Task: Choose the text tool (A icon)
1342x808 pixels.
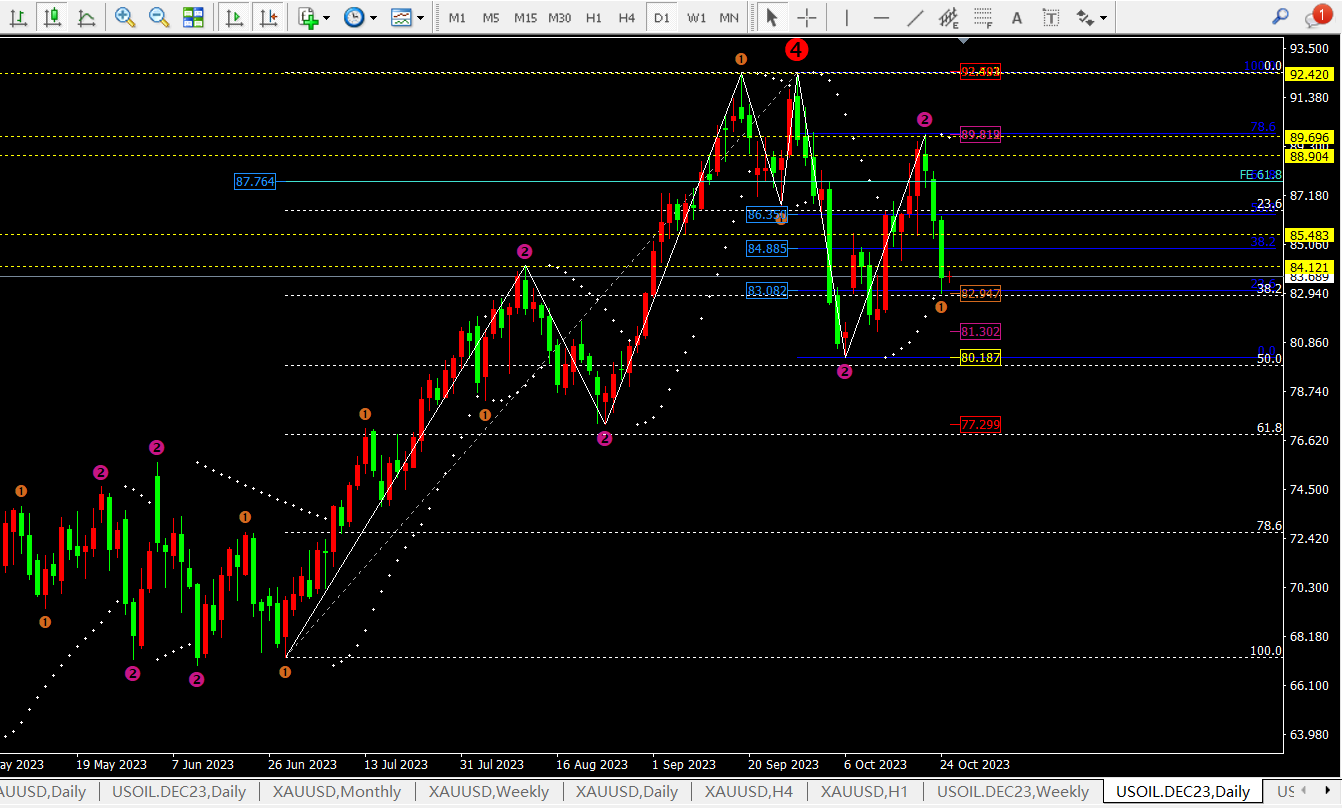Action: (1017, 17)
